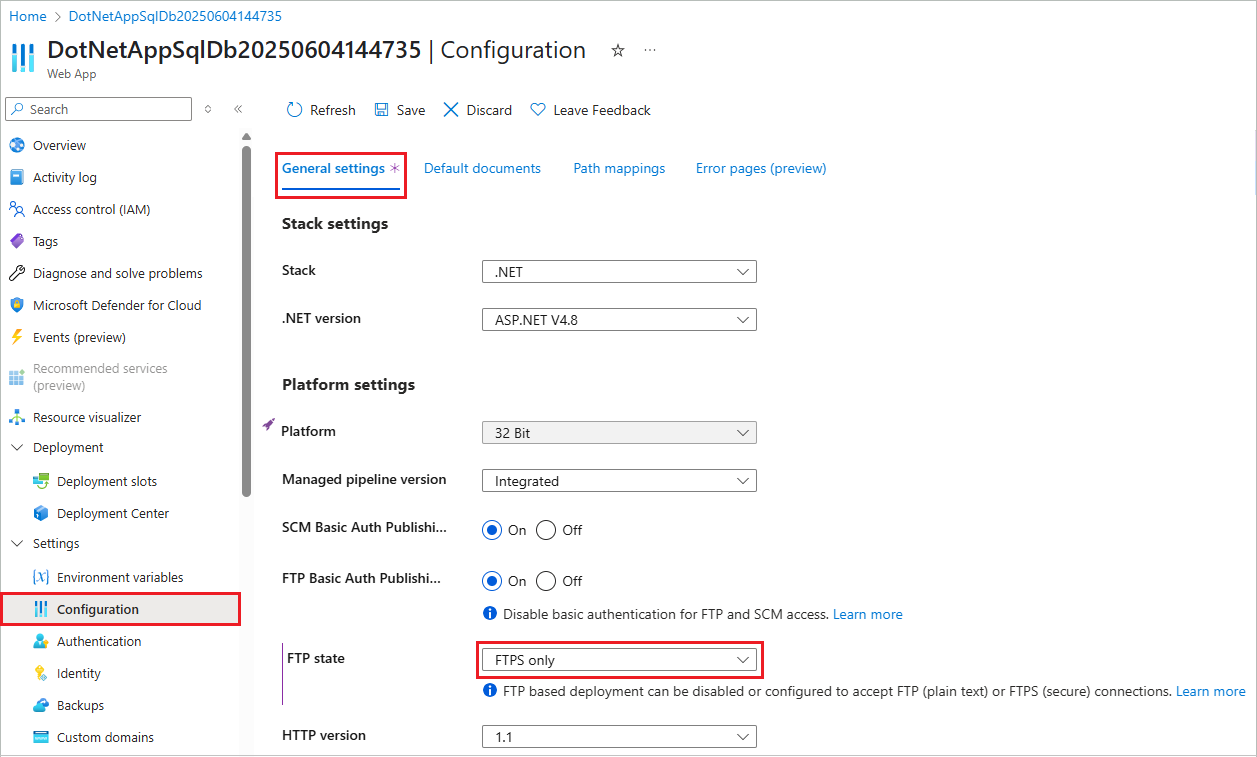Open Deployment slots in sidebar
This screenshot has width=1257, height=757.
(x=107, y=481)
